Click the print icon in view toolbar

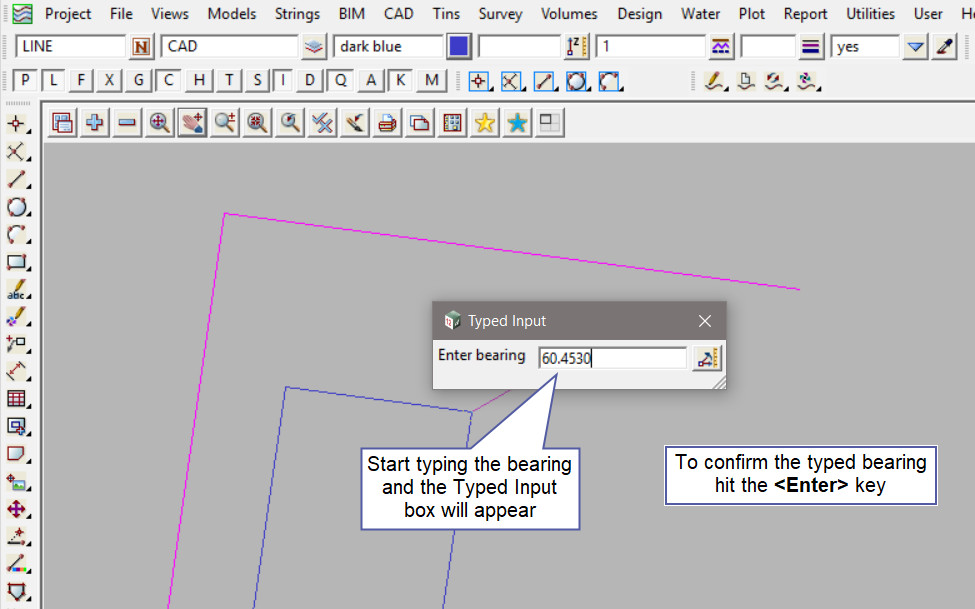(387, 122)
